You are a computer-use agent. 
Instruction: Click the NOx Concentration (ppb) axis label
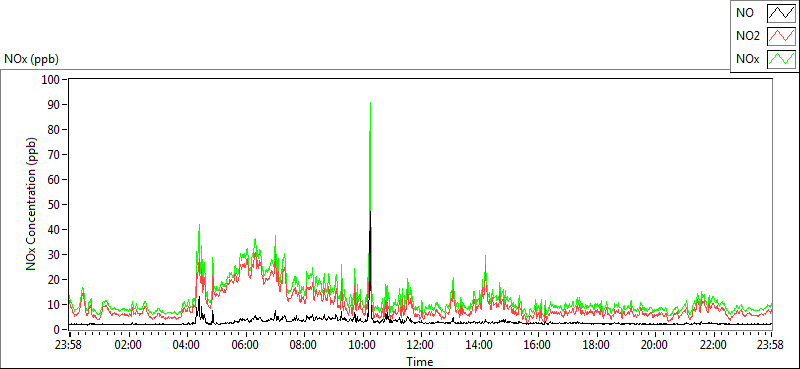(32, 204)
